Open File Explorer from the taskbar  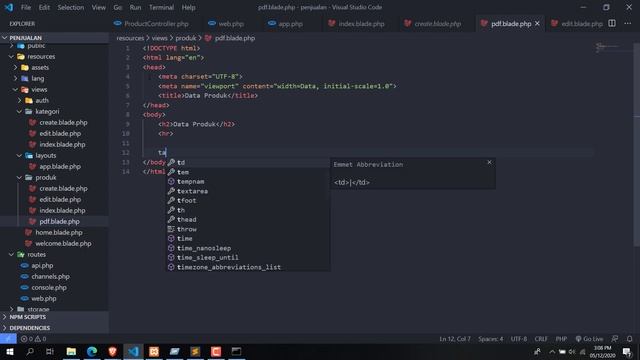(x=71, y=351)
